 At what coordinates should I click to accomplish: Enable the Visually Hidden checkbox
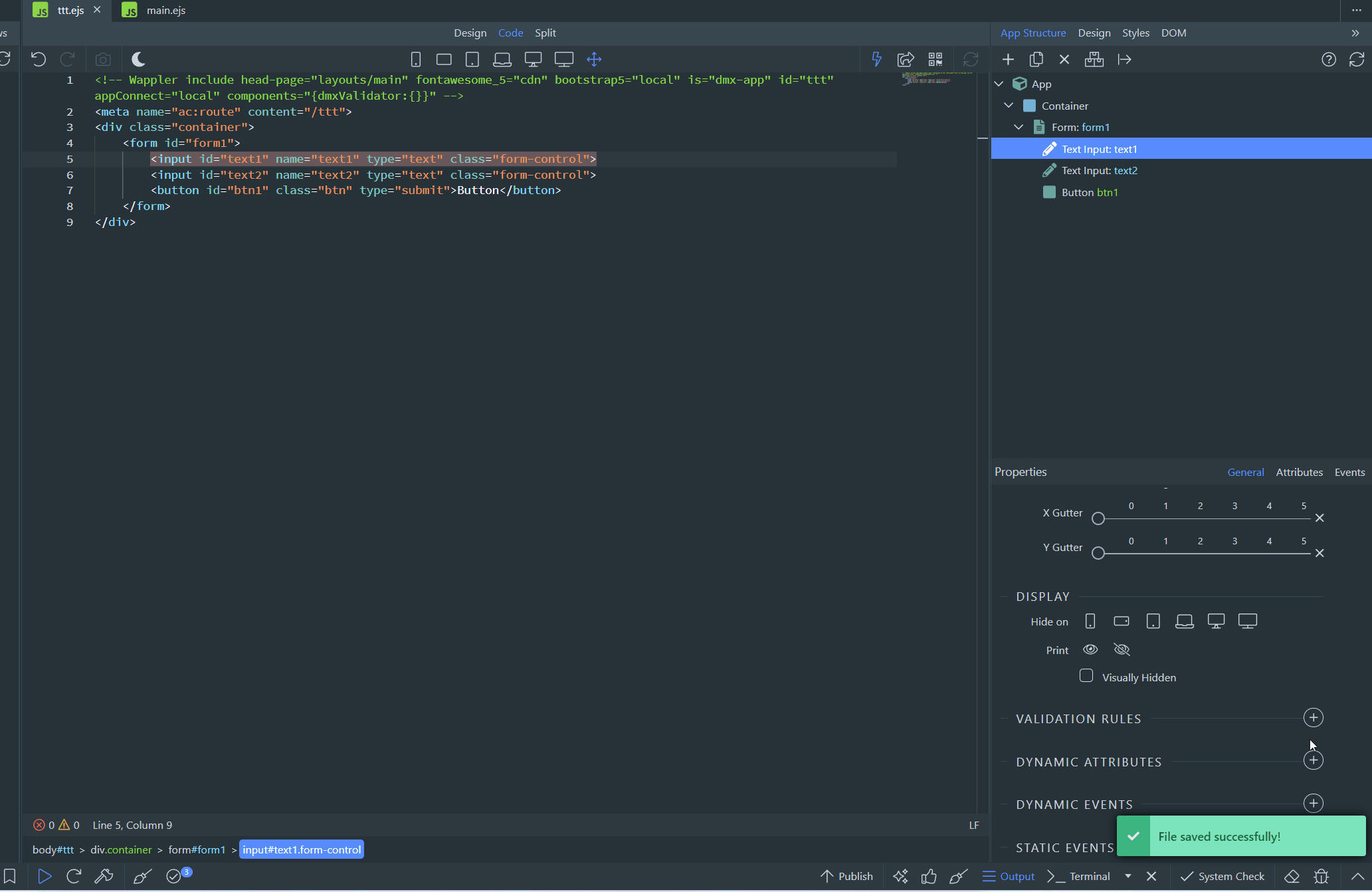point(1086,676)
